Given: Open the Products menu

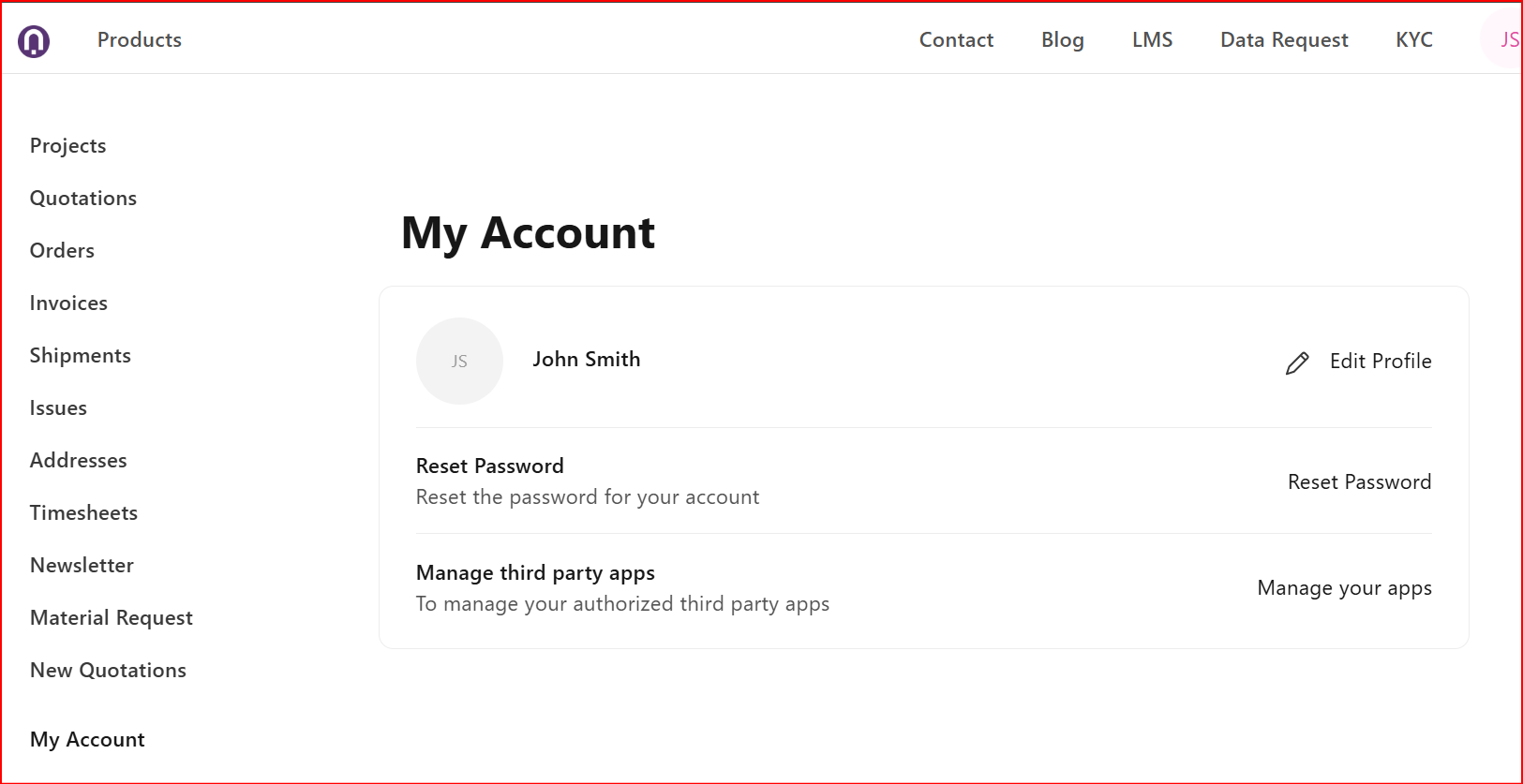Looking at the screenshot, I should click(140, 40).
